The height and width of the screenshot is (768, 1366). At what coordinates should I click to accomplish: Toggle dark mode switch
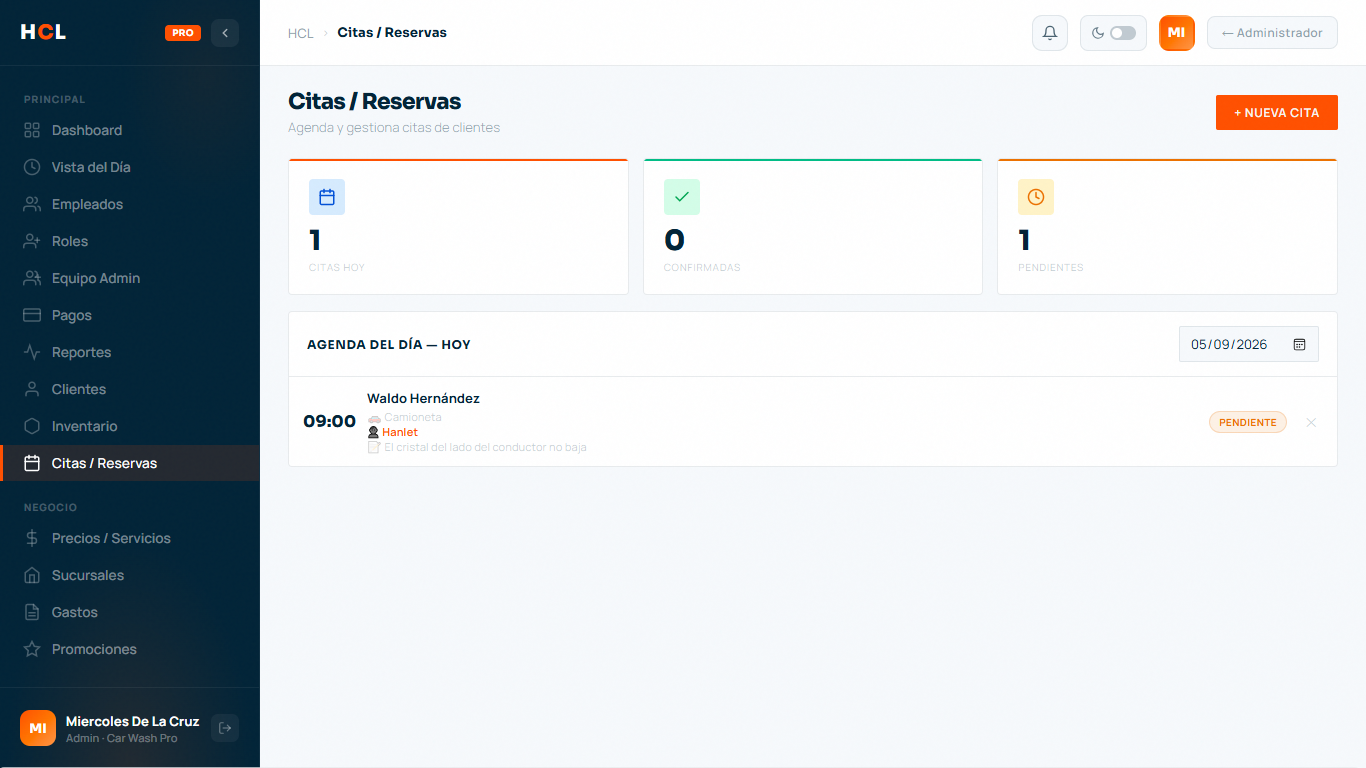1122,33
